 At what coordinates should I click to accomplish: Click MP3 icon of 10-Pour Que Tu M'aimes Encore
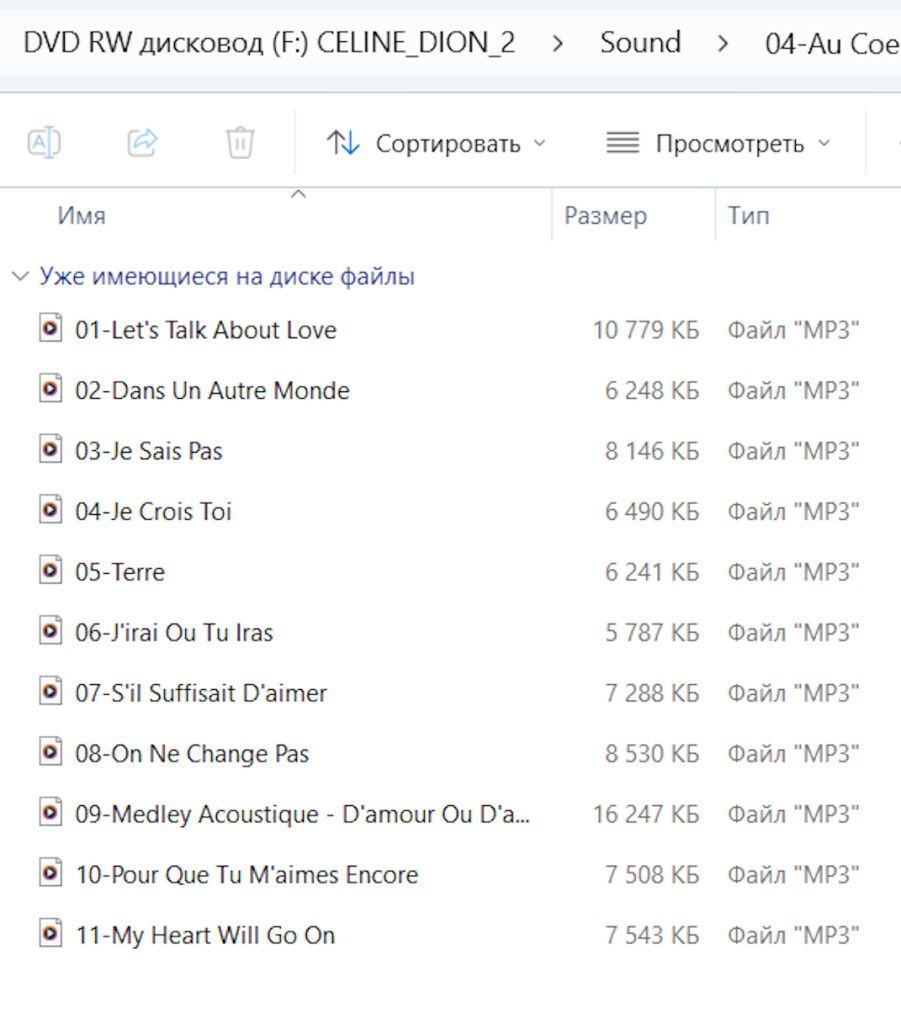pos(50,873)
